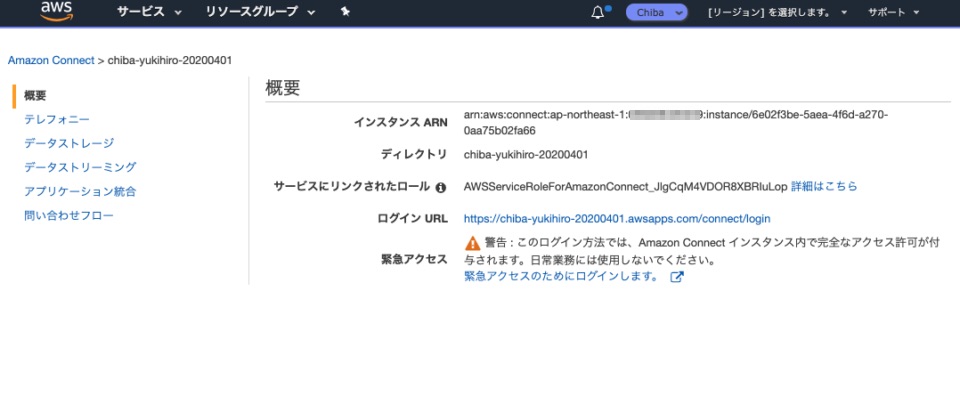Viewport: 960px width, 396px height.
Task: Click the ディレクトリ label
Action: [414, 155]
